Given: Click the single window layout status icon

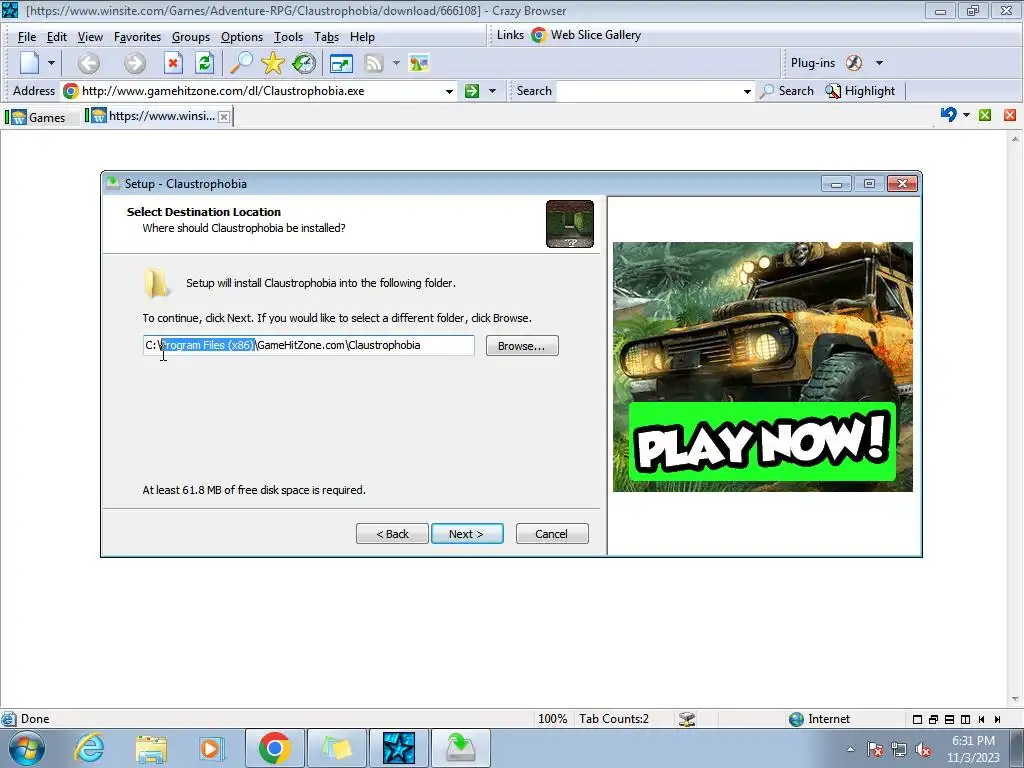Looking at the screenshot, I should click(917, 720).
